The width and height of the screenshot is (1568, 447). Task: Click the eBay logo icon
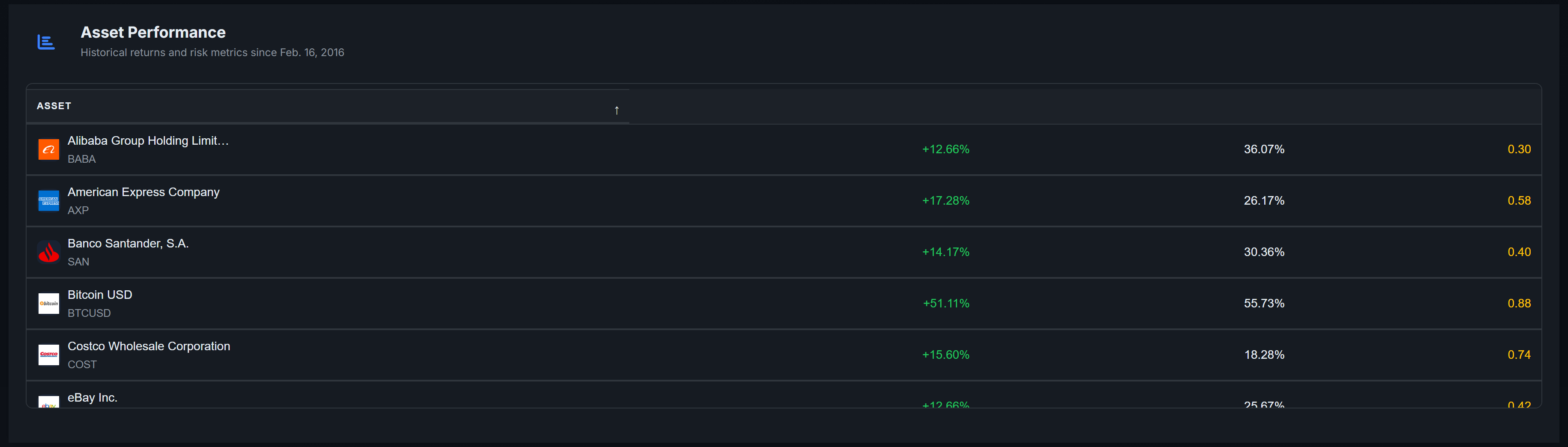point(49,402)
